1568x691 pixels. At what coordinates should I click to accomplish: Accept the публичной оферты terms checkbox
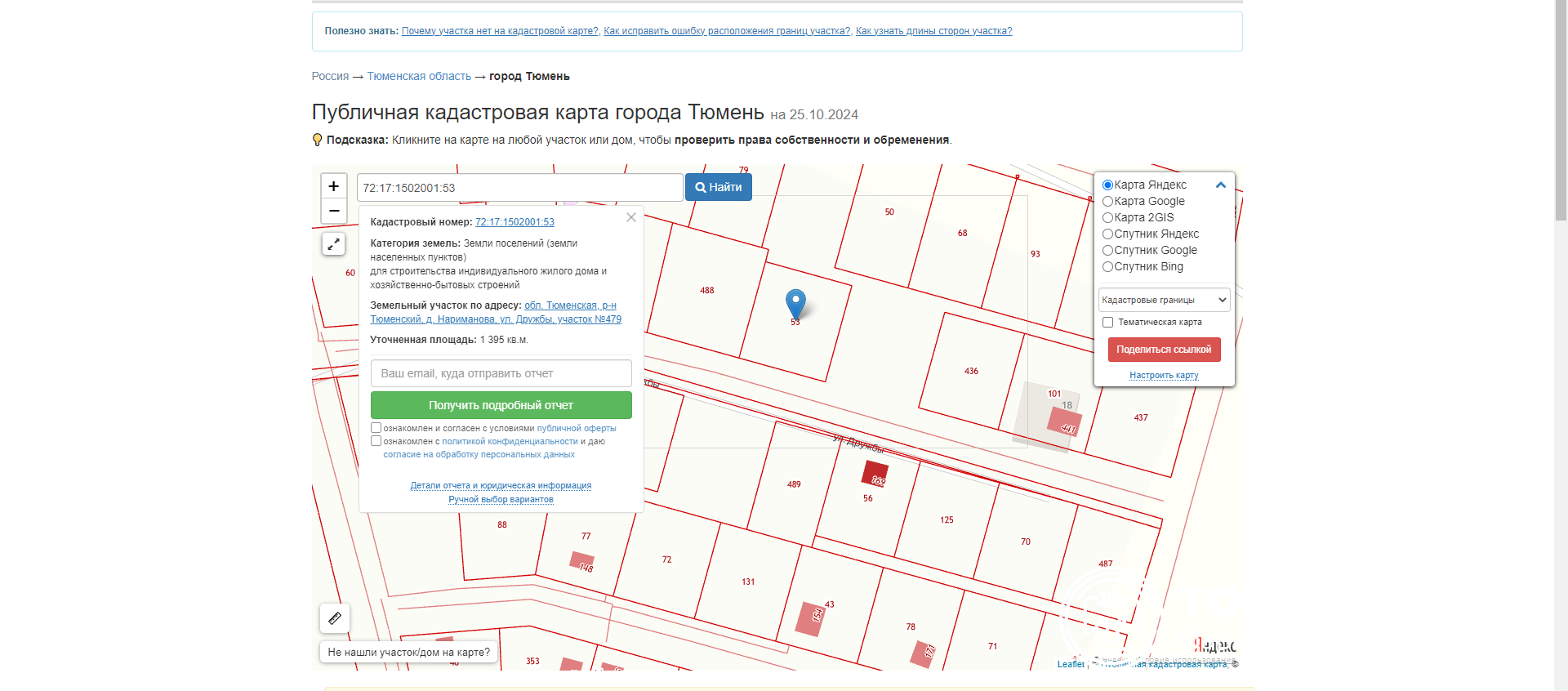point(376,428)
